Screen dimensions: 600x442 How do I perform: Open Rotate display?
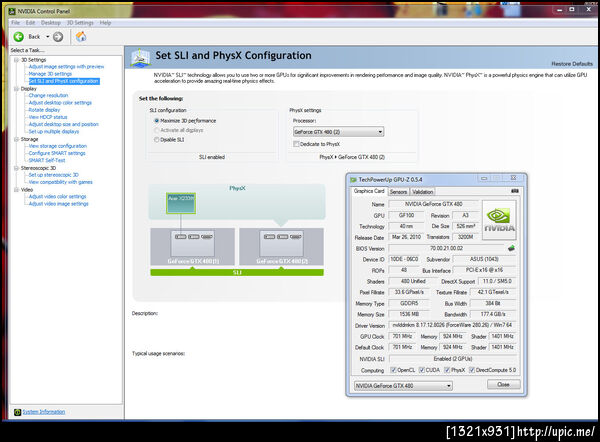pyautogui.click(x=44, y=110)
